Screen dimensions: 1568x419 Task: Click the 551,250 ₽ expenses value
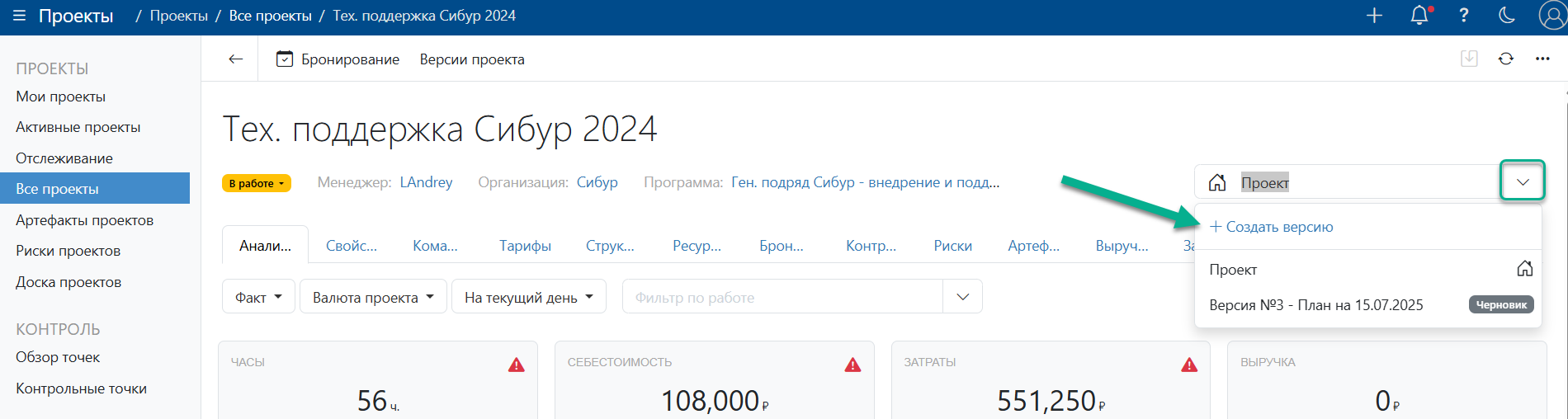point(1051,401)
